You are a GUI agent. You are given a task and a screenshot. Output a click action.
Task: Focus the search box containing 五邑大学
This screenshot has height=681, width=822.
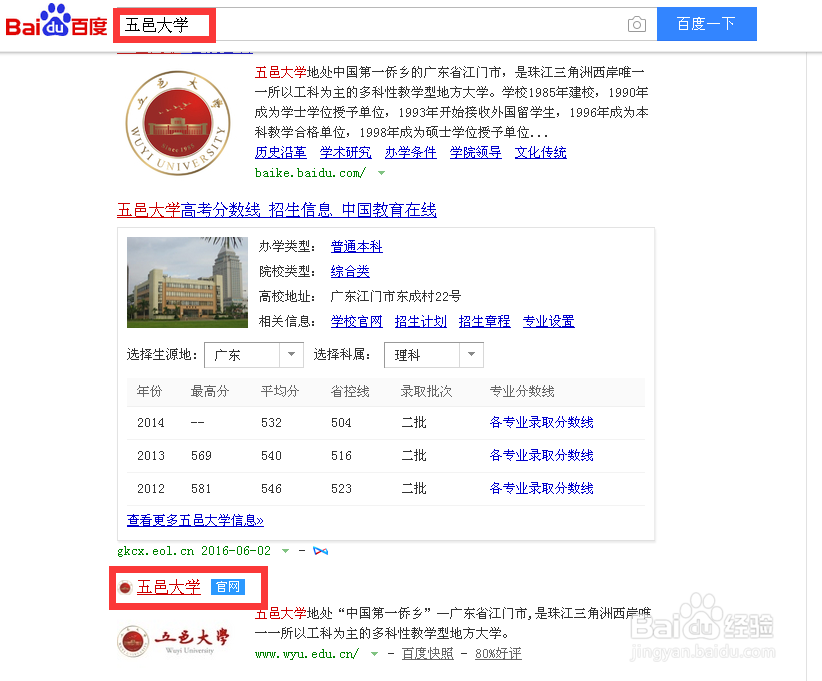[x=385, y=24]
